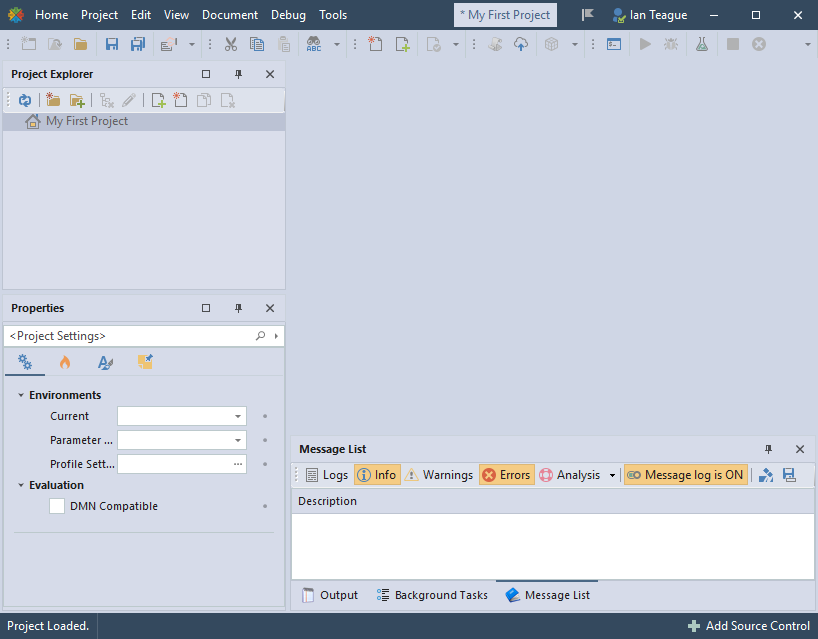Open the Debug menu
The image size is (818, 639).
click(288, 15)
